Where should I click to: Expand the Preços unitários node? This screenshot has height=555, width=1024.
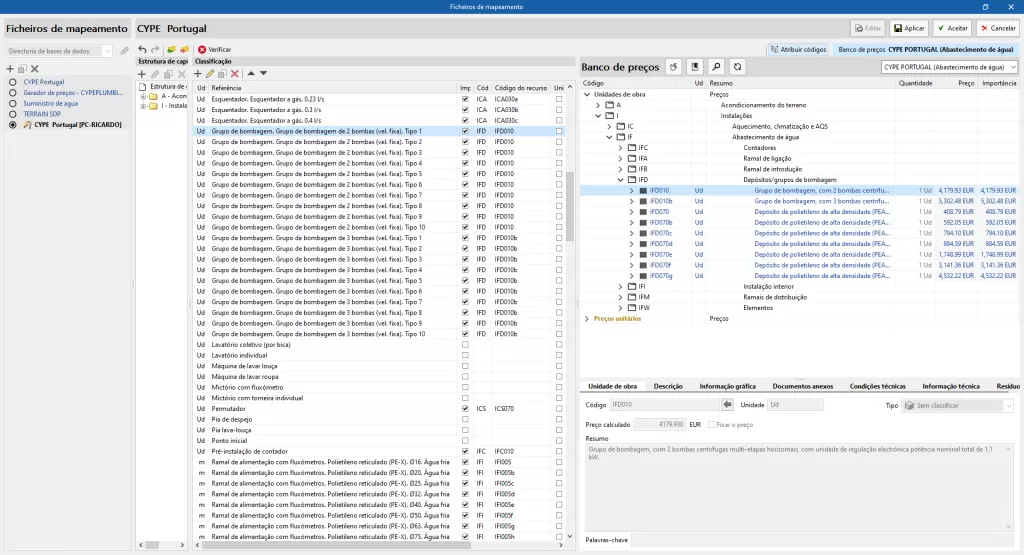pos(587,318)
